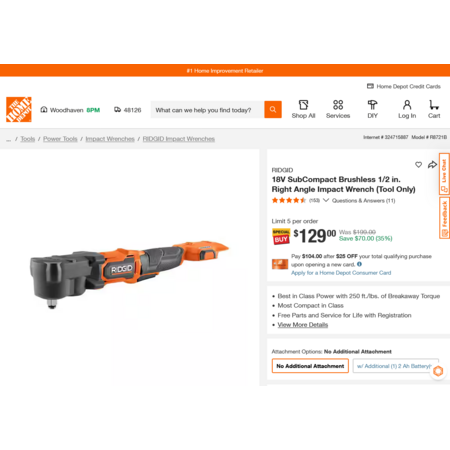Click the share arrow icon

(432, 164)
